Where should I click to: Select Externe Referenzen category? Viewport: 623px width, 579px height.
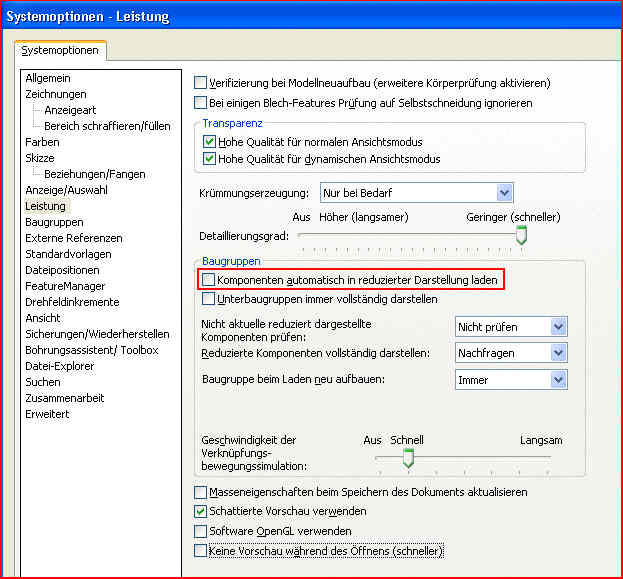[x=74, y=238]
